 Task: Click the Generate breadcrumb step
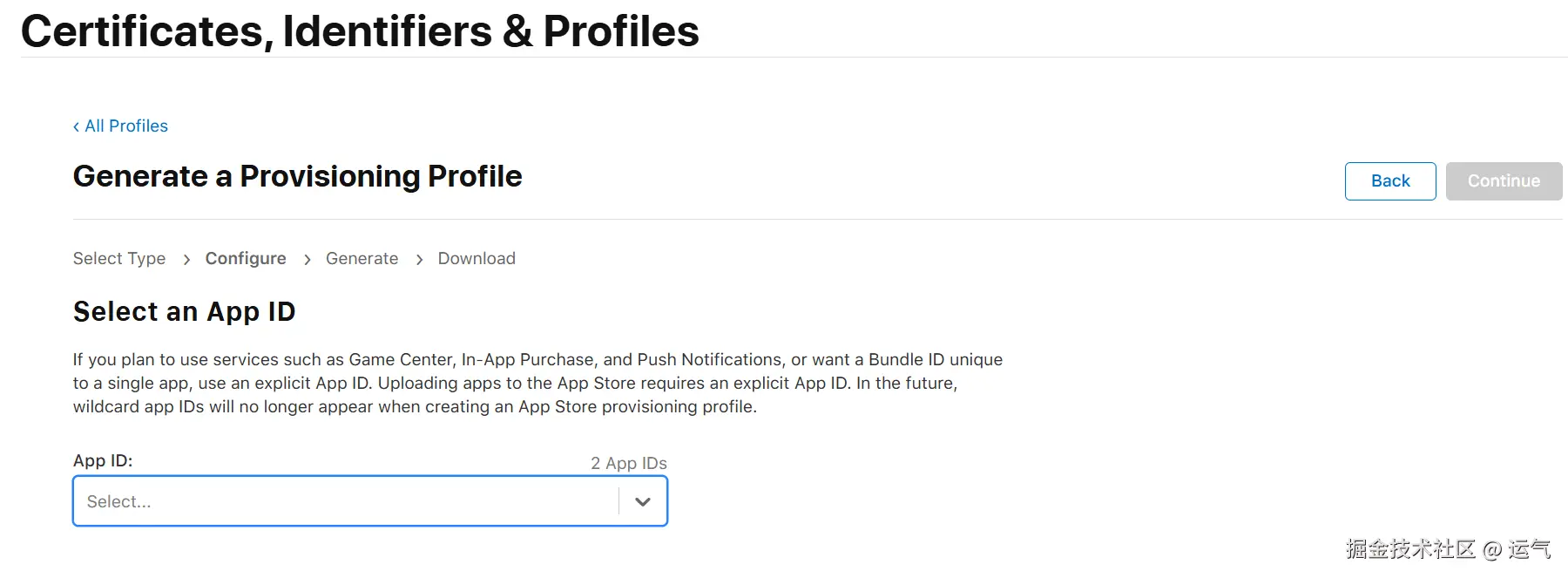pos(362,259)
